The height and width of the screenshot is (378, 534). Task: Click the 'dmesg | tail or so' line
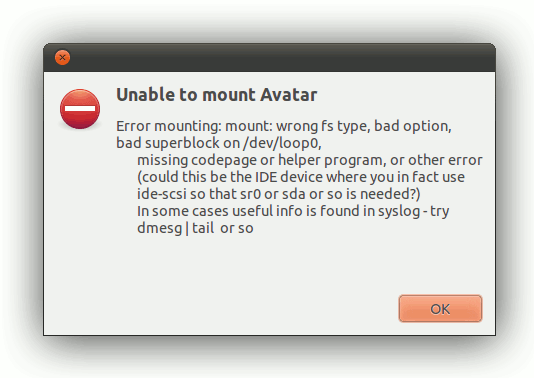[x=195, y=228]
